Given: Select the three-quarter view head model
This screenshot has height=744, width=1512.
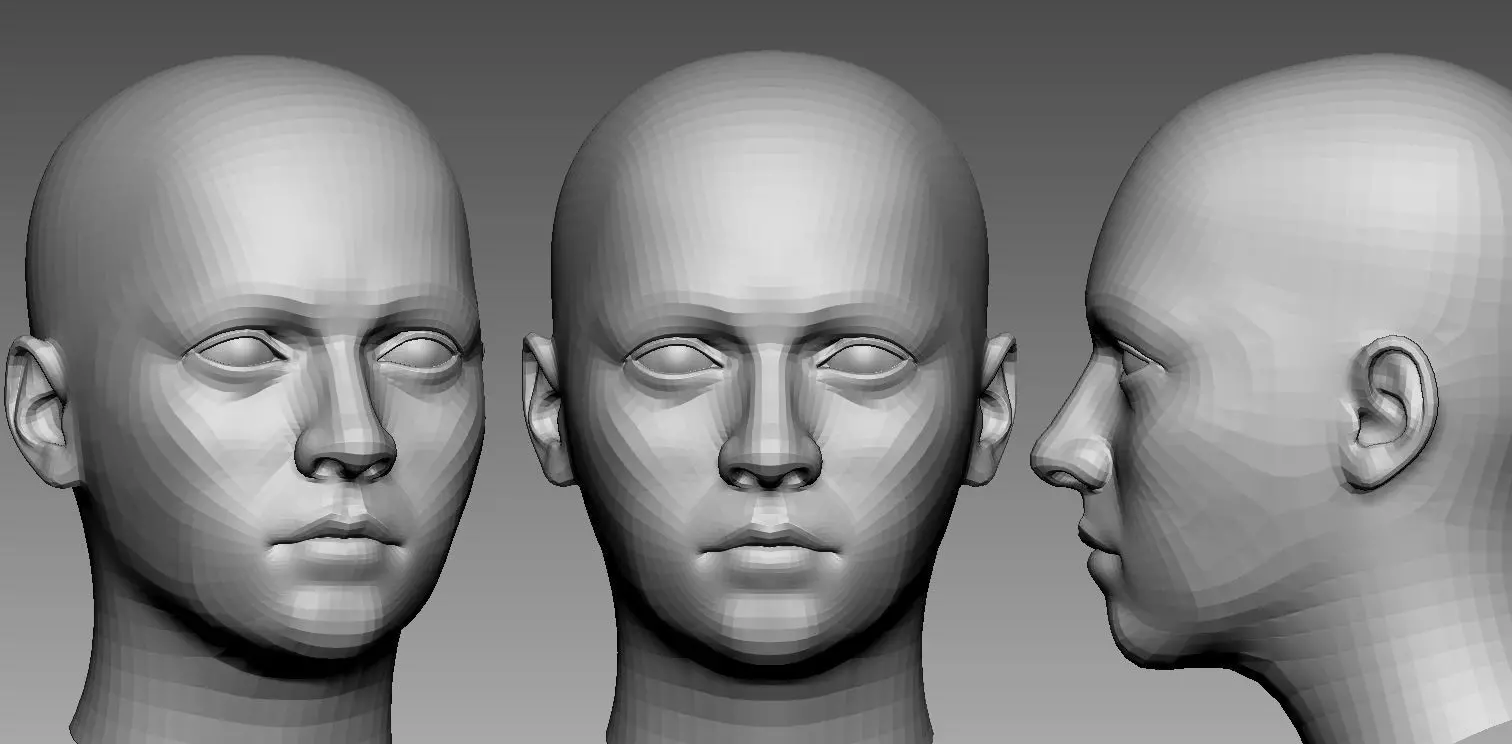Looking at the screenshot, I should point(245,400).
